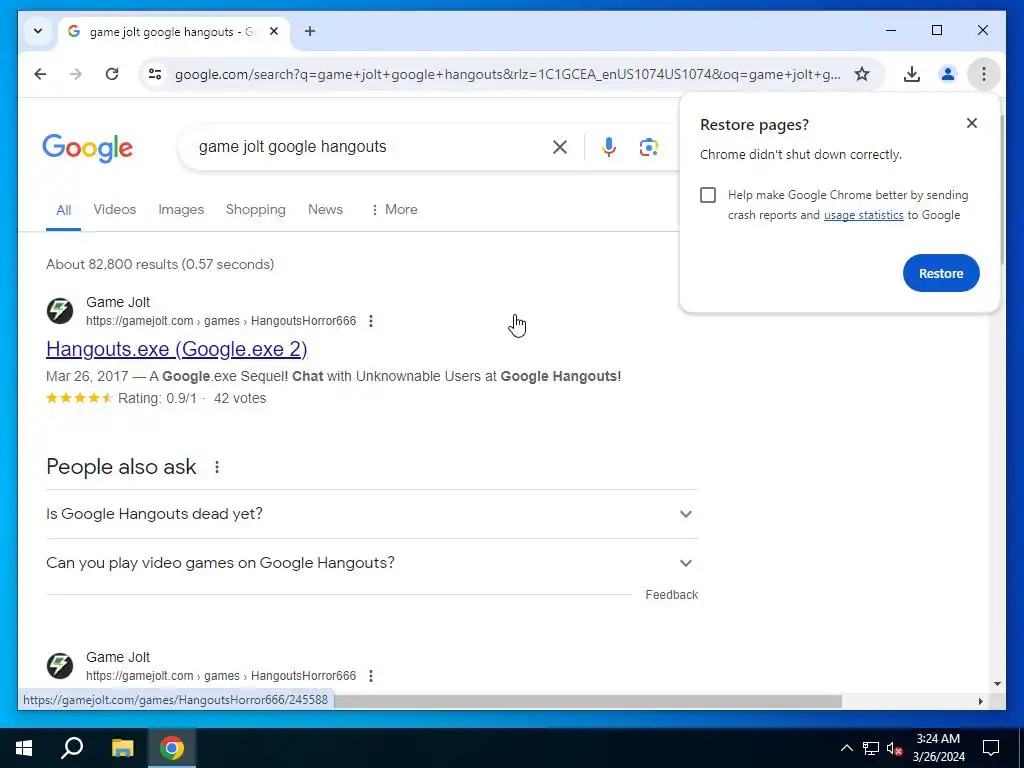The width and height of the screenshot is (1024, 768).
Task: Expand 'Is Google Hangouts dead yet?' question
Action: point(372,514)
